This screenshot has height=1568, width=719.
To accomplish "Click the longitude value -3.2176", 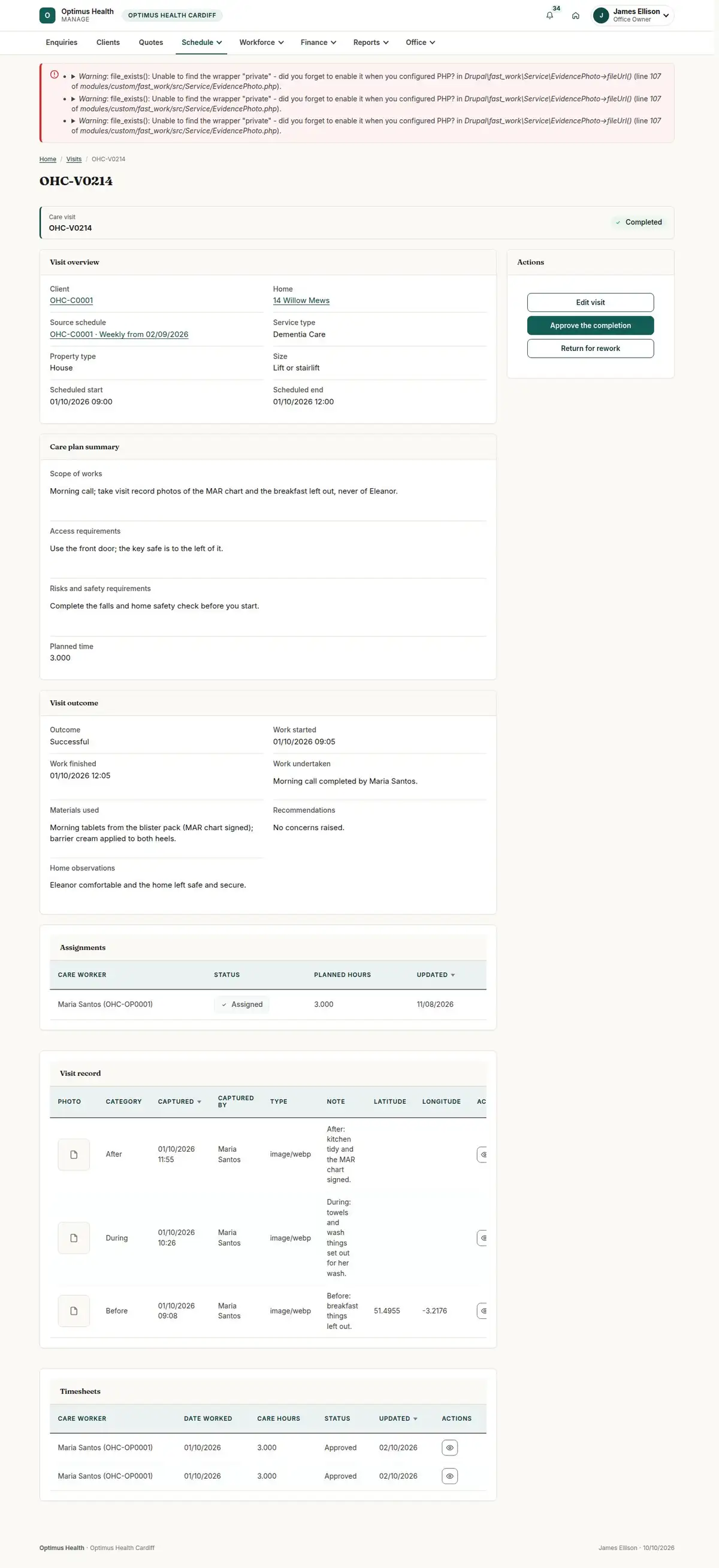I will [x=434, y=1311].
